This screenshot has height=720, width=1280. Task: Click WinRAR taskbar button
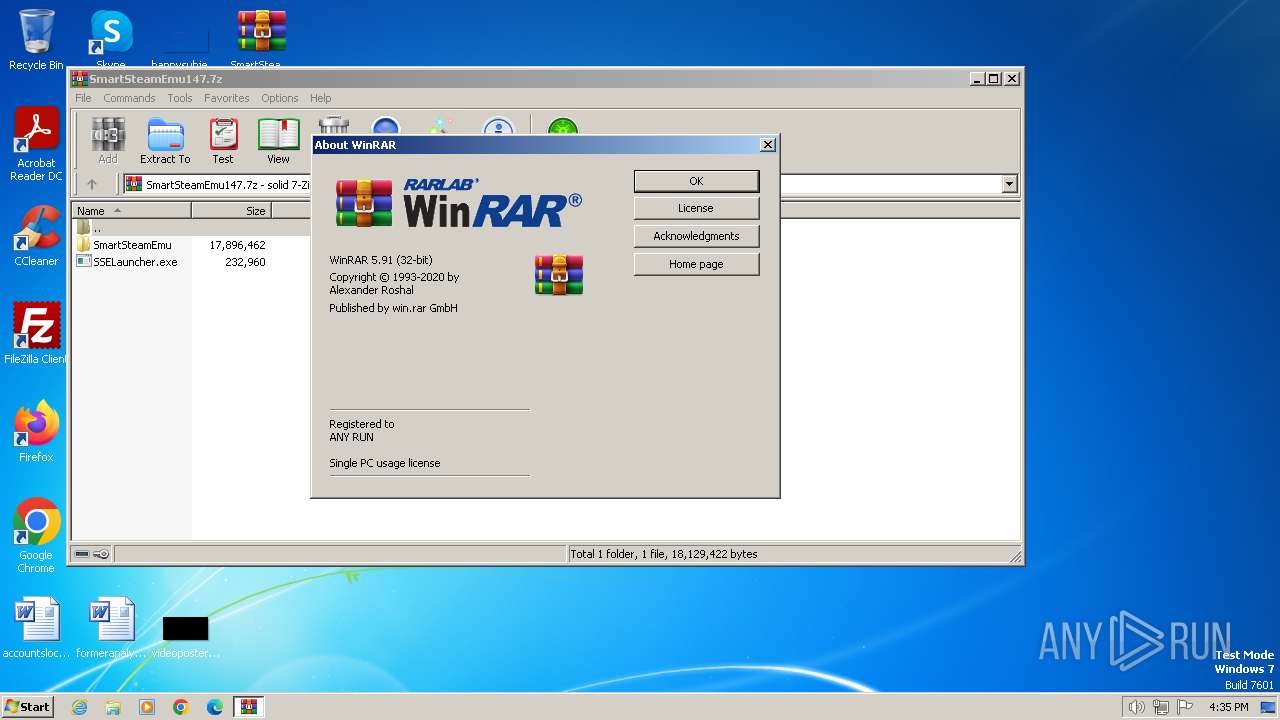point(249,707)
